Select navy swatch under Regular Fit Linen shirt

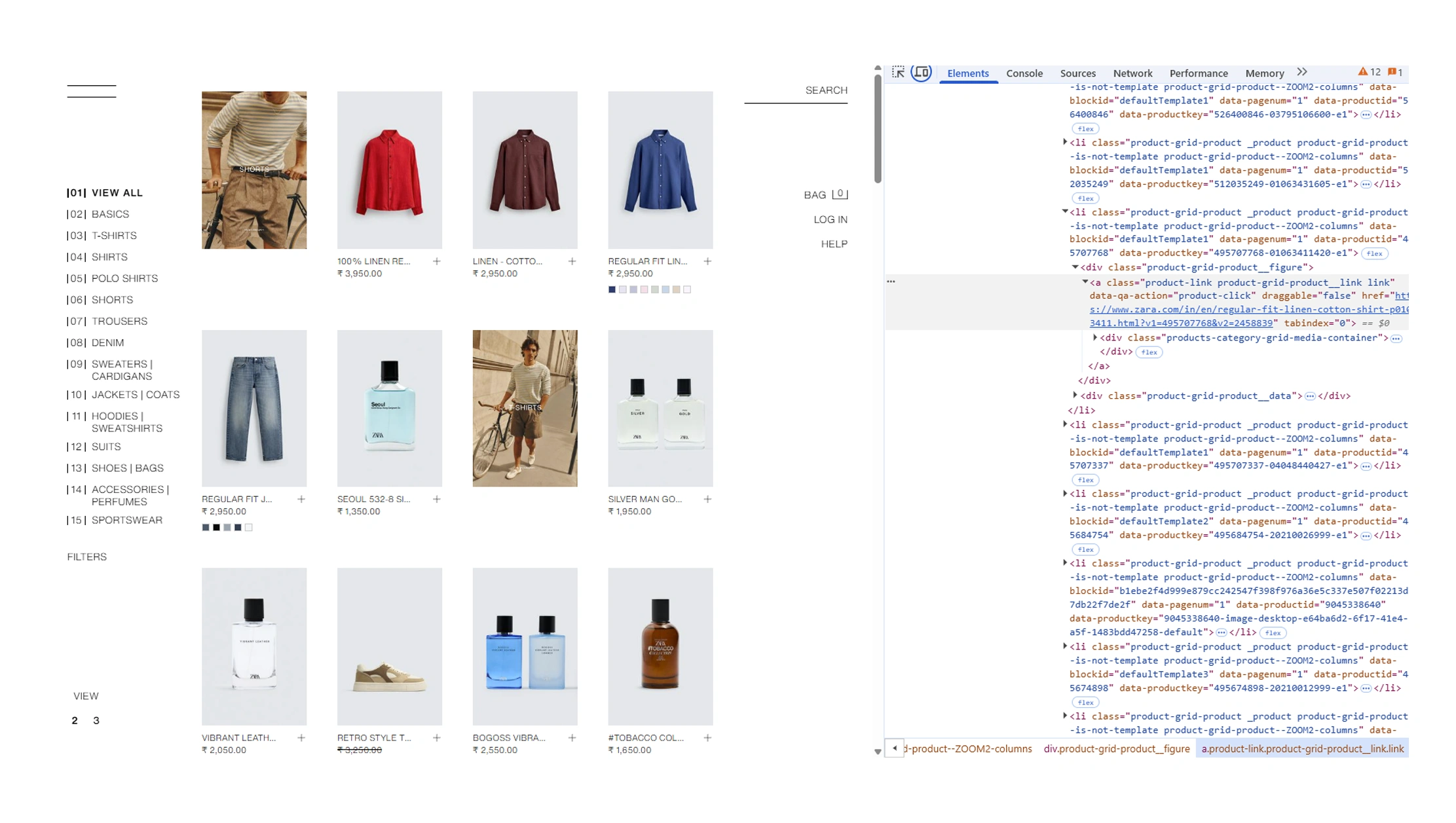(x=612, y=289)
